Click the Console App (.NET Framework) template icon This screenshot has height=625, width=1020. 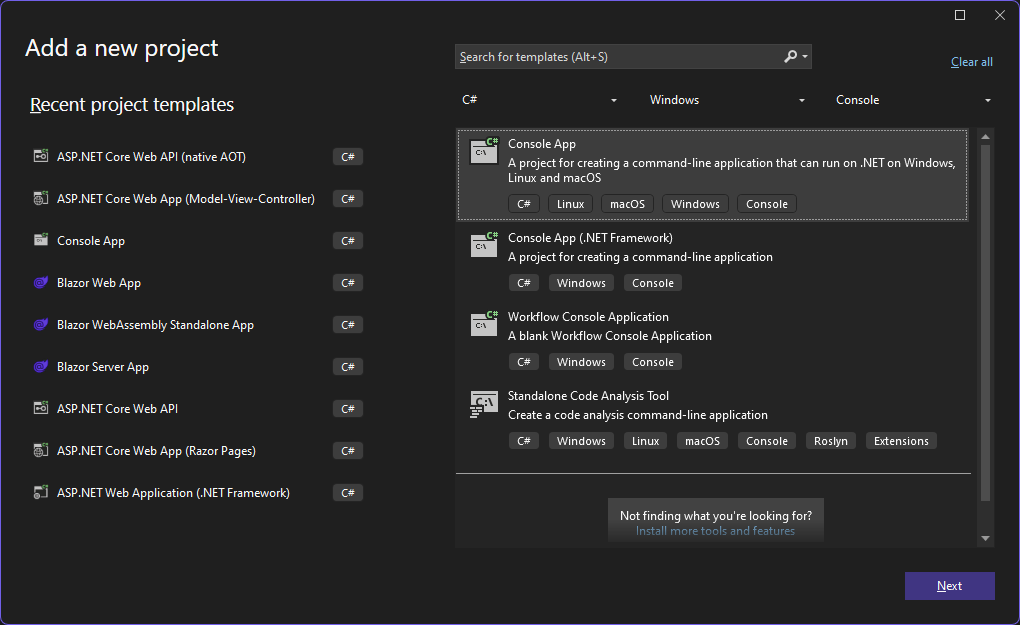tap(484, 245)
